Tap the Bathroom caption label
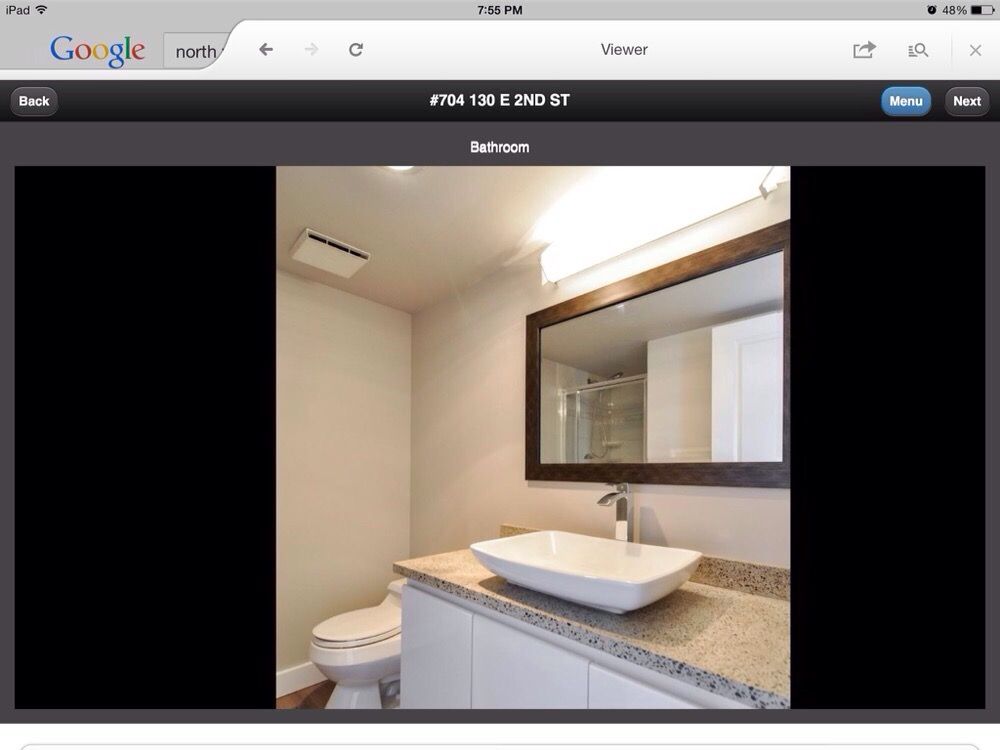The image size is (1000, 750). click(499, 147)
